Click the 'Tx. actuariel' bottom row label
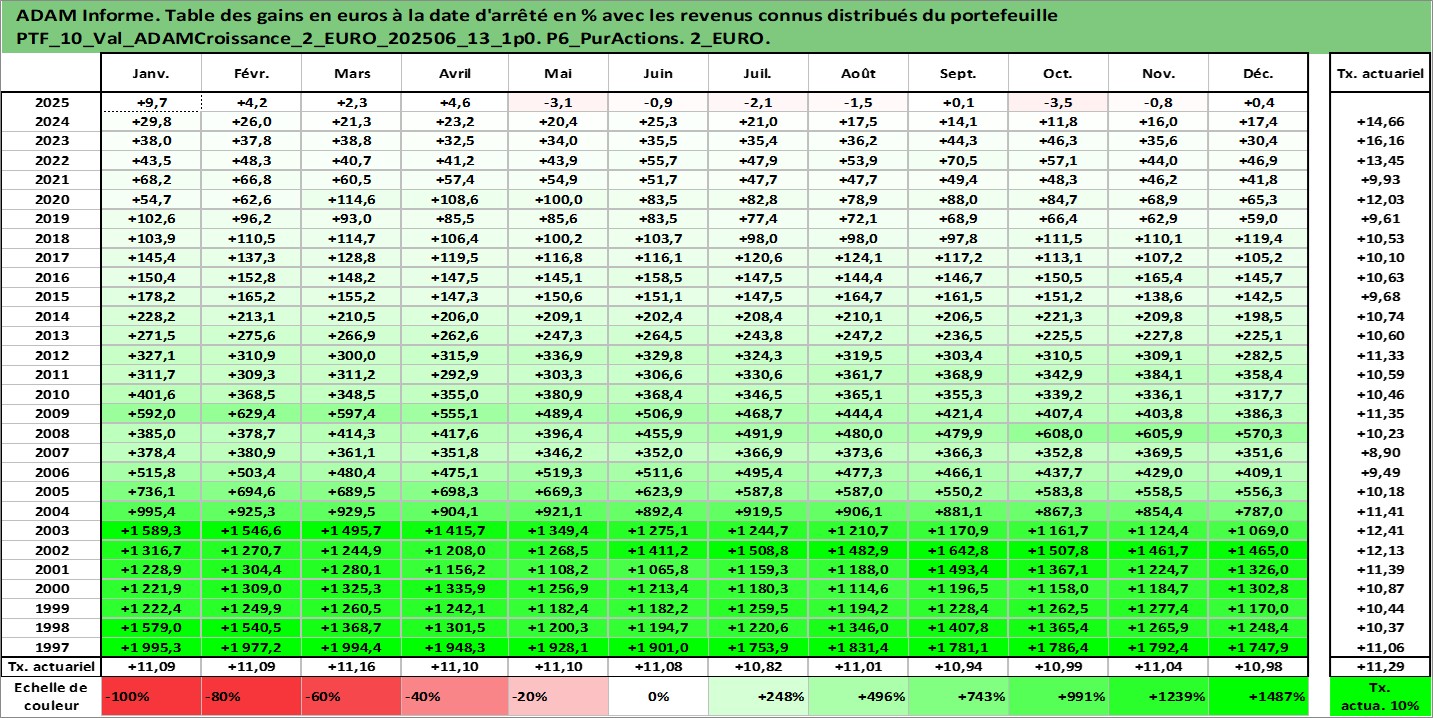 (51, 666)
